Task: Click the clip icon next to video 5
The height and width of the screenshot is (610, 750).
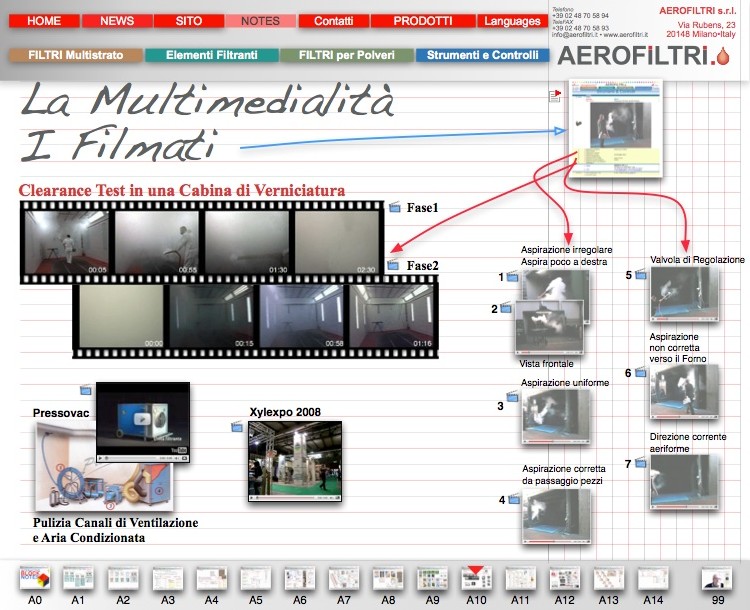Action: click(641, 275)
